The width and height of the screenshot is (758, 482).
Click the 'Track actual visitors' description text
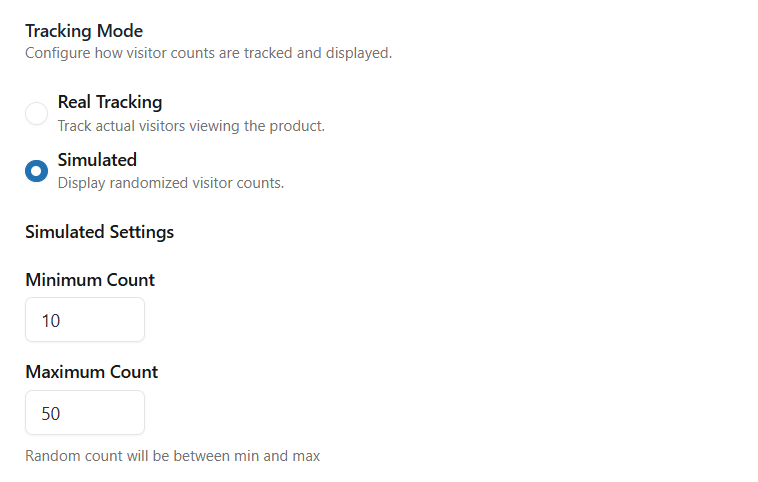[x=191, y=126]
